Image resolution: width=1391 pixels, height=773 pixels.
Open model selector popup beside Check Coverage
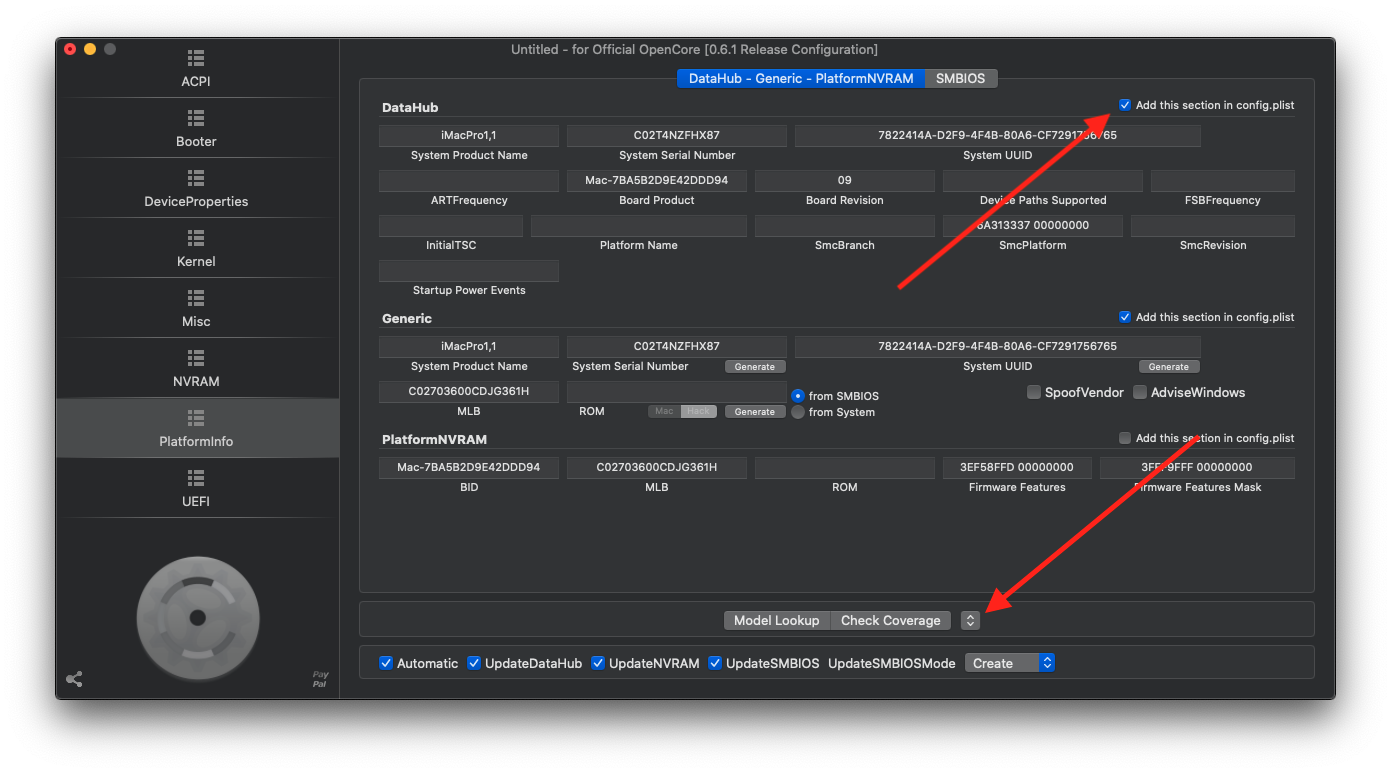tap(969, 620)
